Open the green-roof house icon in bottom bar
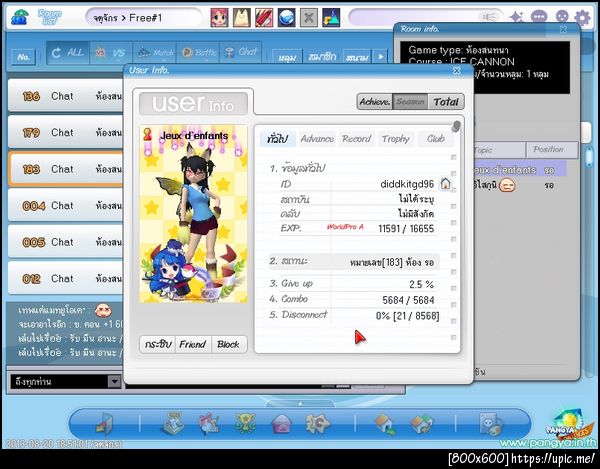Screen dimensions: 600x469 (x=421, y=424)
